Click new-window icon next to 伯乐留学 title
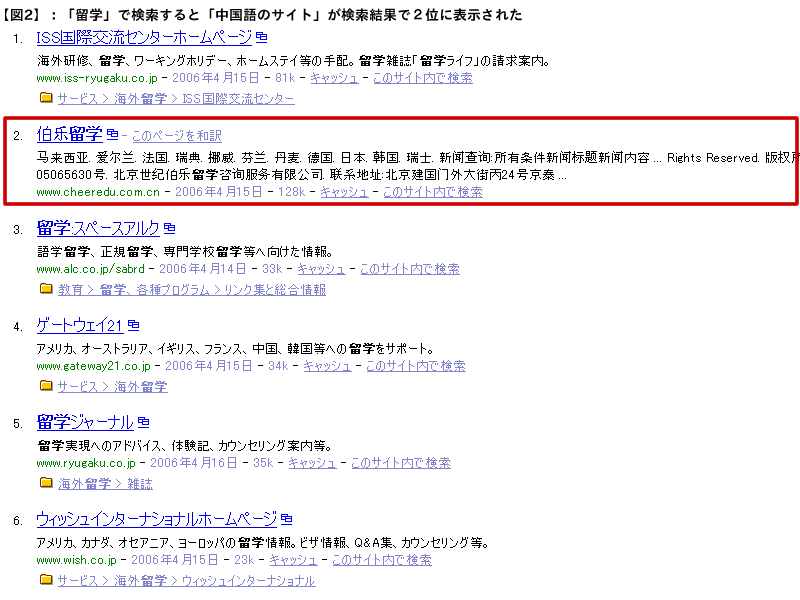 (x=112, y=134)
